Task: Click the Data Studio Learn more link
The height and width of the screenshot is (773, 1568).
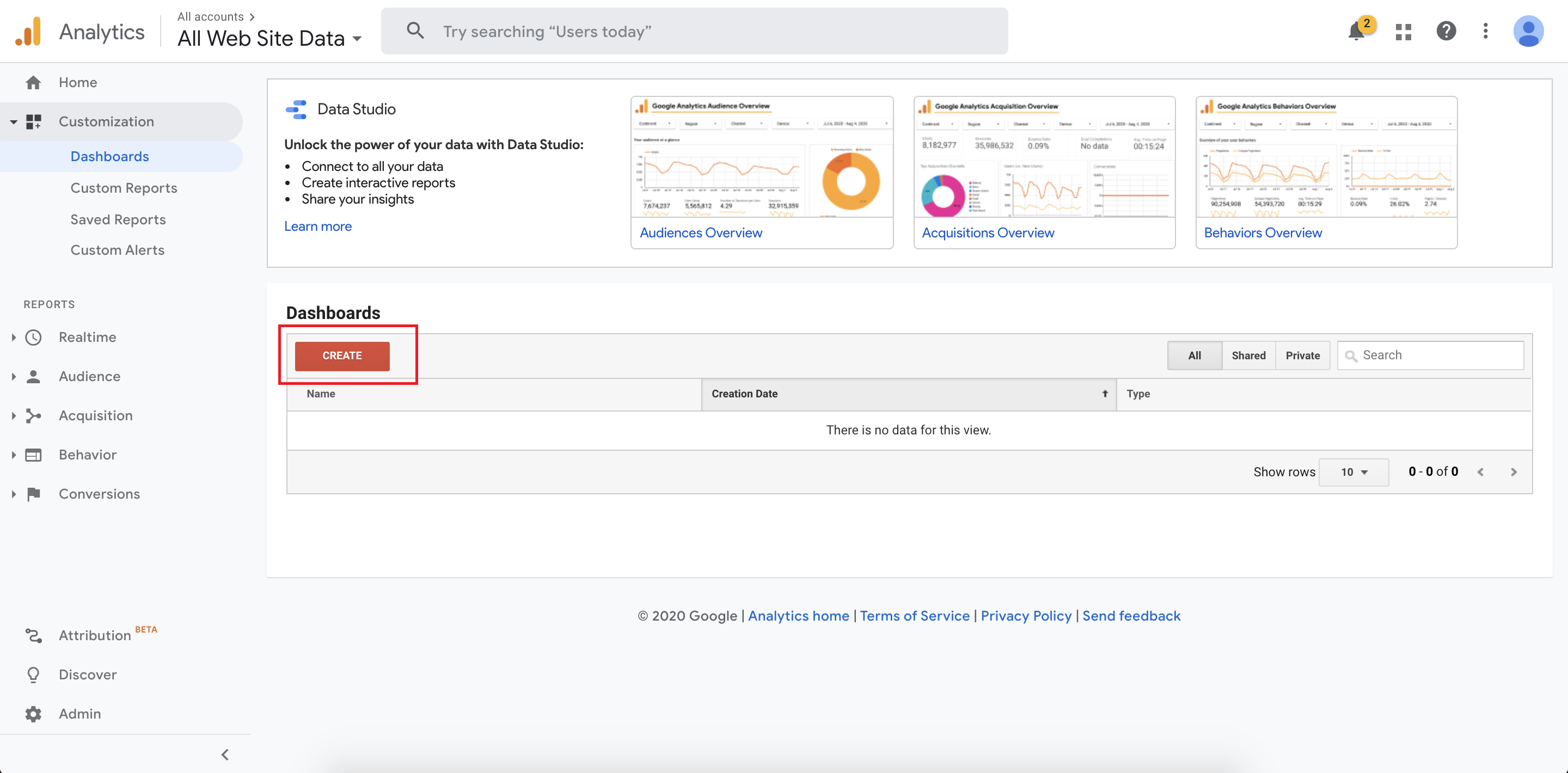Action: pyautogui.click(x=318, y=226)
